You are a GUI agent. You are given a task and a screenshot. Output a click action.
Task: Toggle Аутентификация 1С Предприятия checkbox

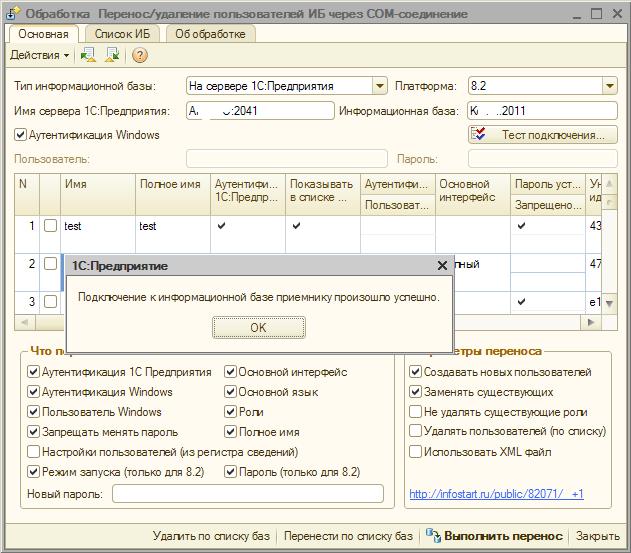(x=33, y=371)
